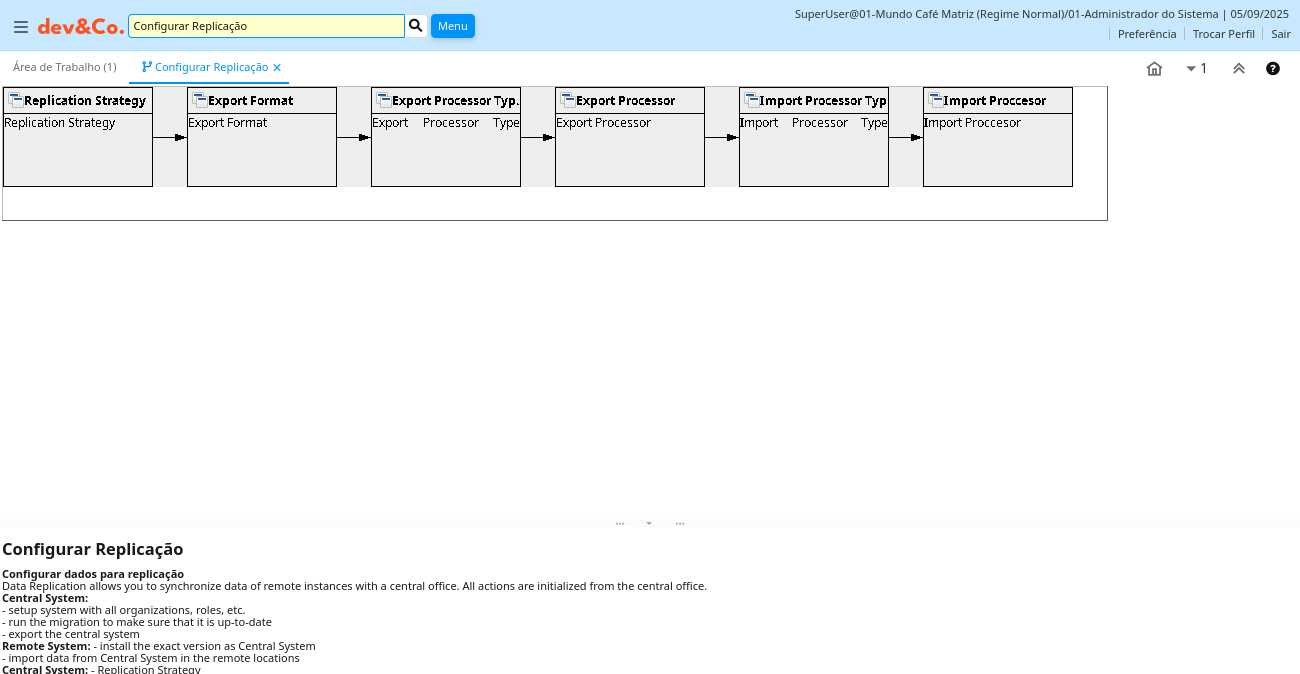
Task: Open the Preferência link
Action: click(x=1147, y=34)
